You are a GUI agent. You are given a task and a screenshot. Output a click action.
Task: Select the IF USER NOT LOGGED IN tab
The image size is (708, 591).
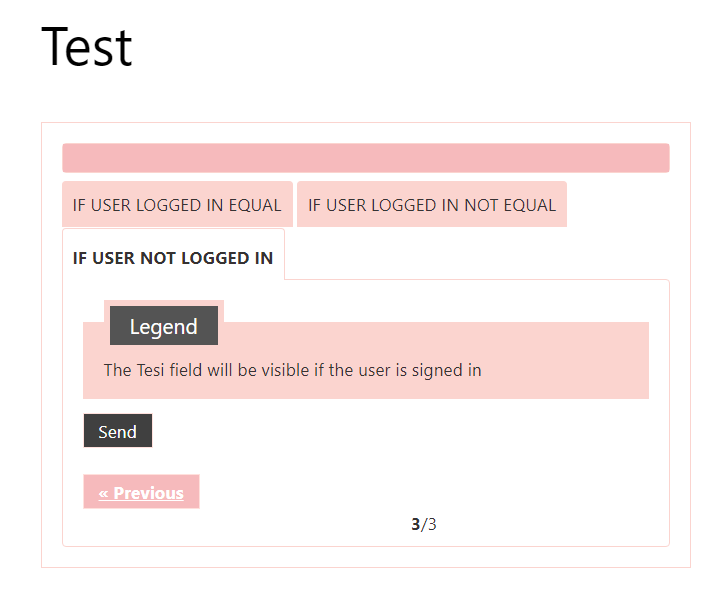click(173, 257)
